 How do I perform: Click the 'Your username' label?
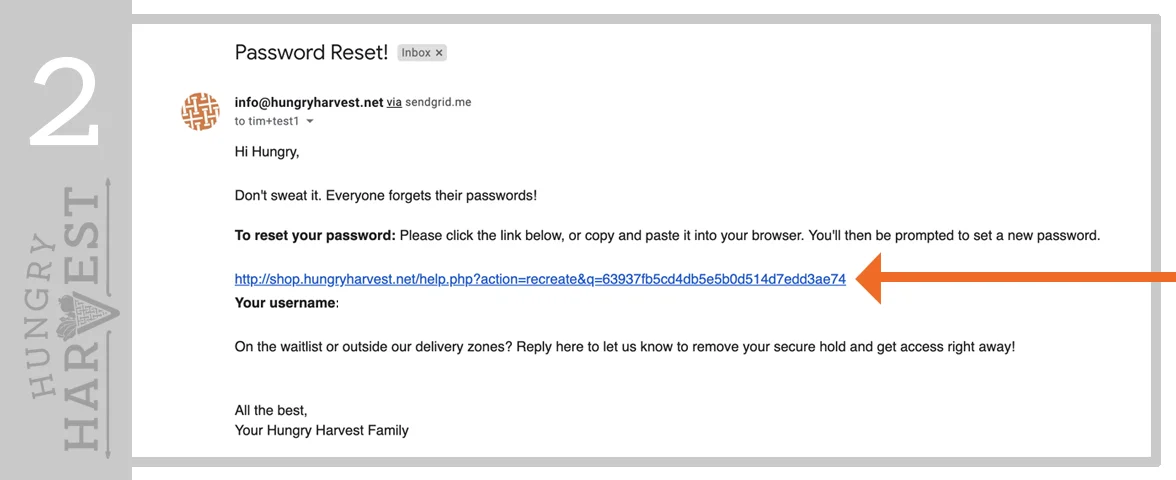click(x=286, y=303)
